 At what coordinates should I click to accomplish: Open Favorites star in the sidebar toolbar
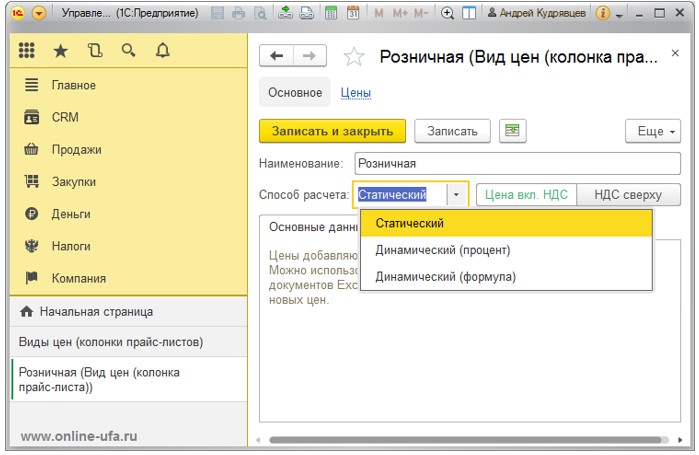(61, 50)
